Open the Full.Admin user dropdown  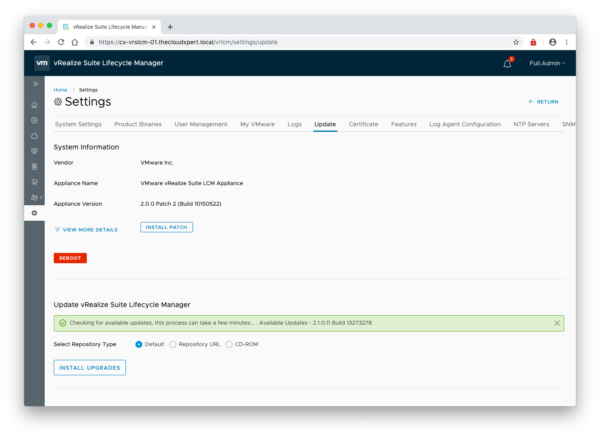tap(546, 63)
